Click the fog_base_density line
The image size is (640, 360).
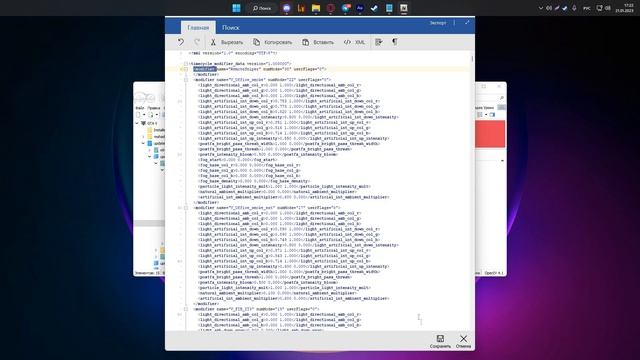coord(254,181)
